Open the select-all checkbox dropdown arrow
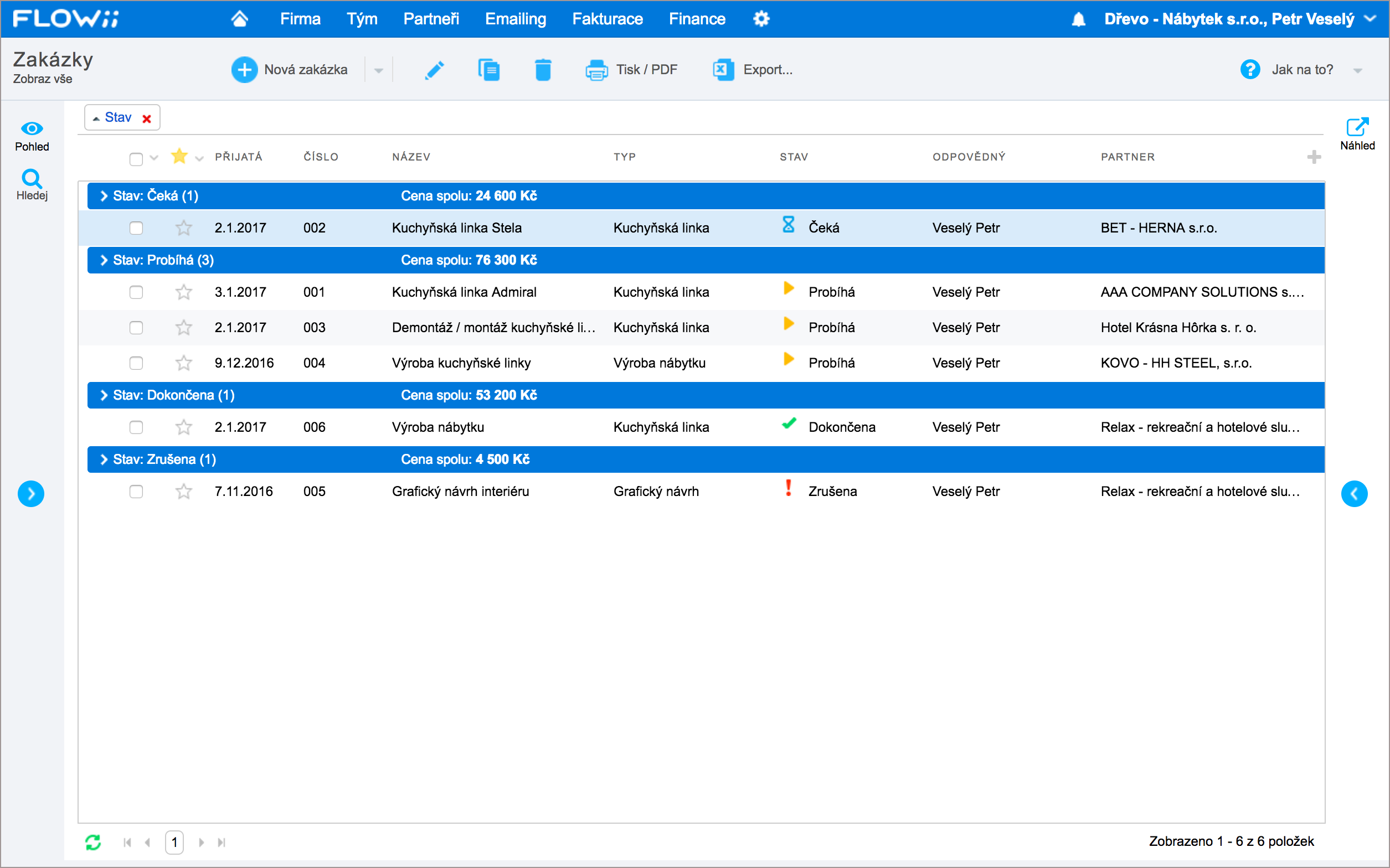The width and height of the screenshot is (1390, 868). [154, 158]
